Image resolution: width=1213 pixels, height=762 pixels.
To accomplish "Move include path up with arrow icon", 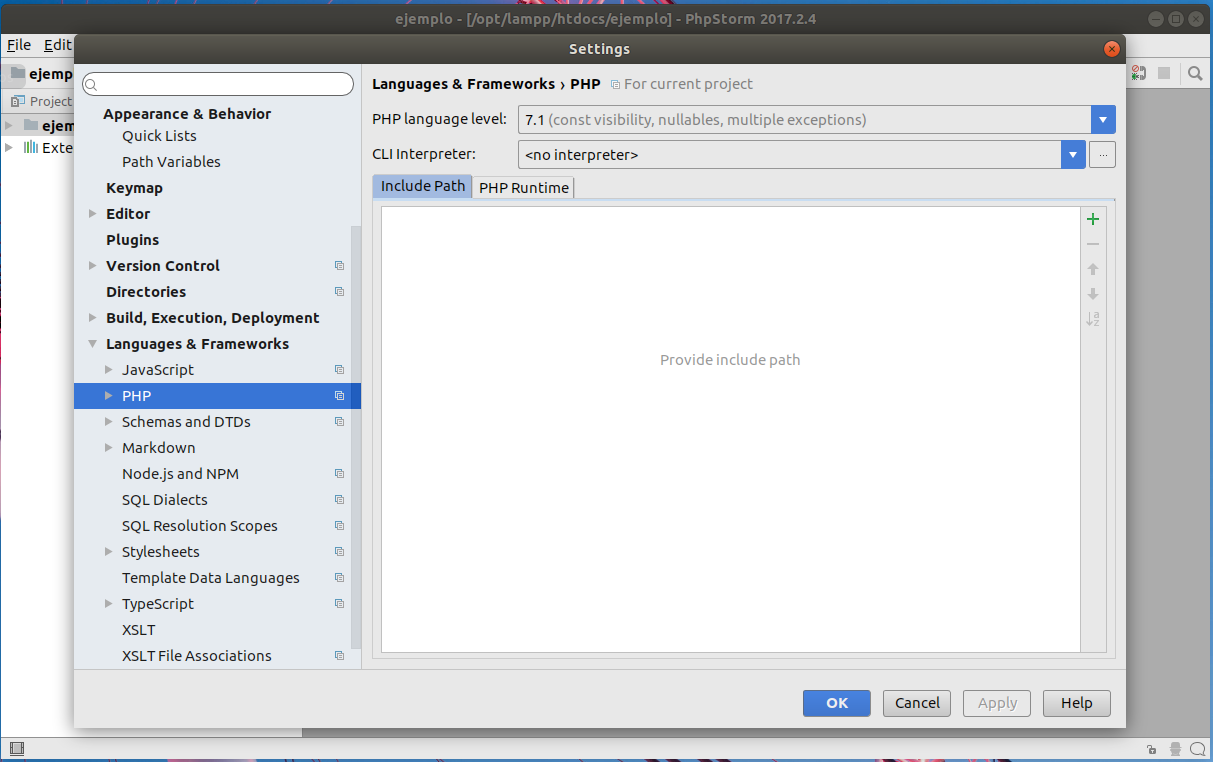I will point(1092,268).
